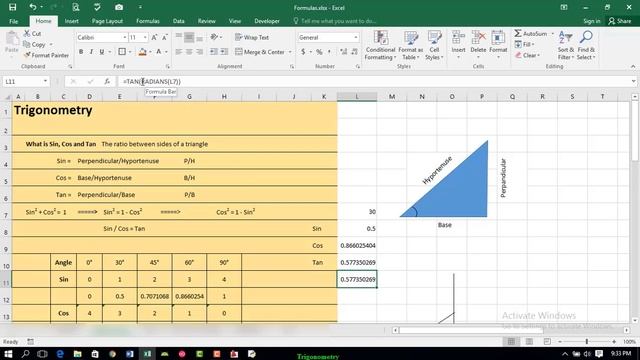Cut the selected cell contents

(x=32, y=33)
